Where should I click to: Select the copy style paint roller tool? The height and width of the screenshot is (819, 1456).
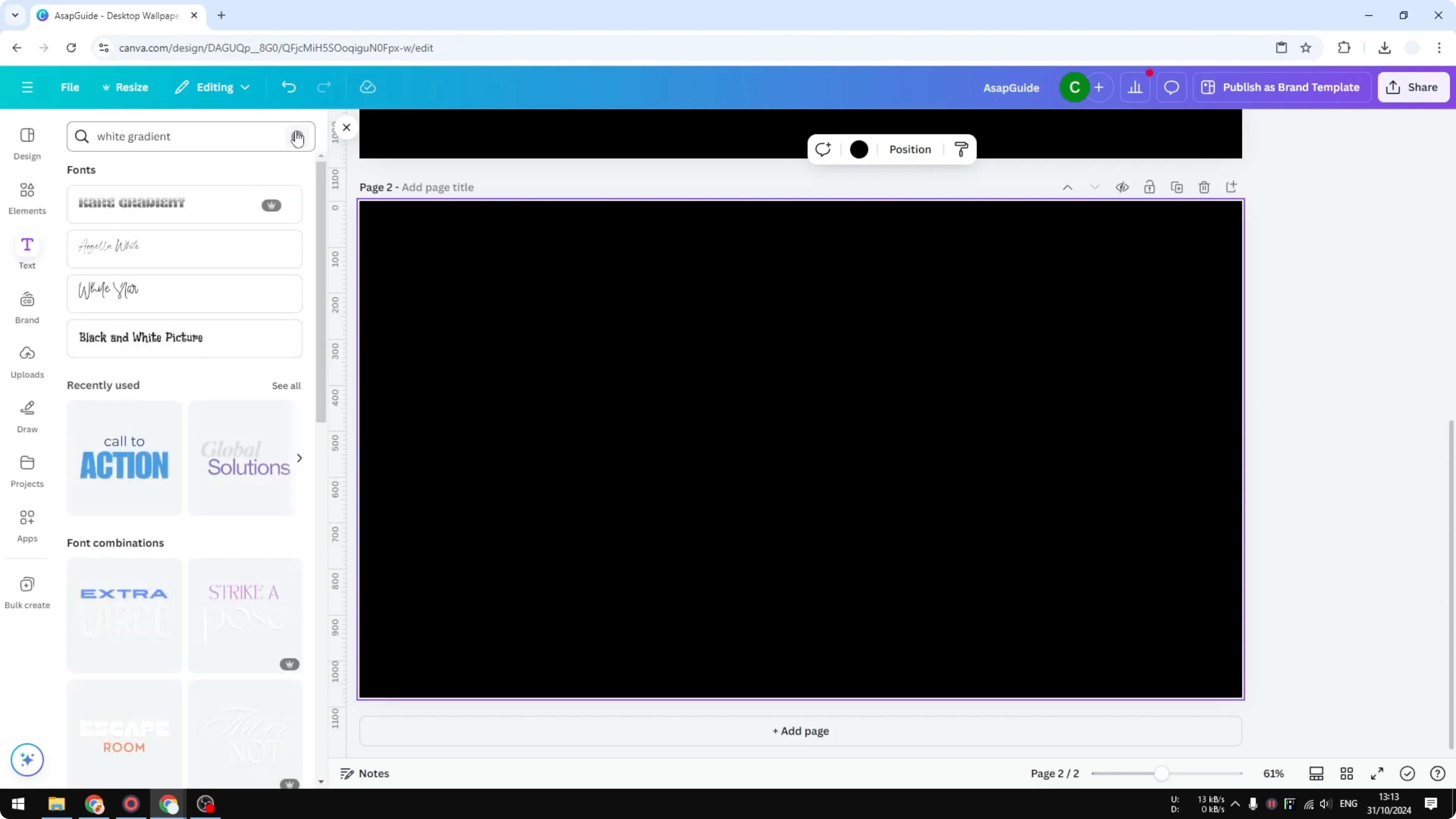click(961, 149)
